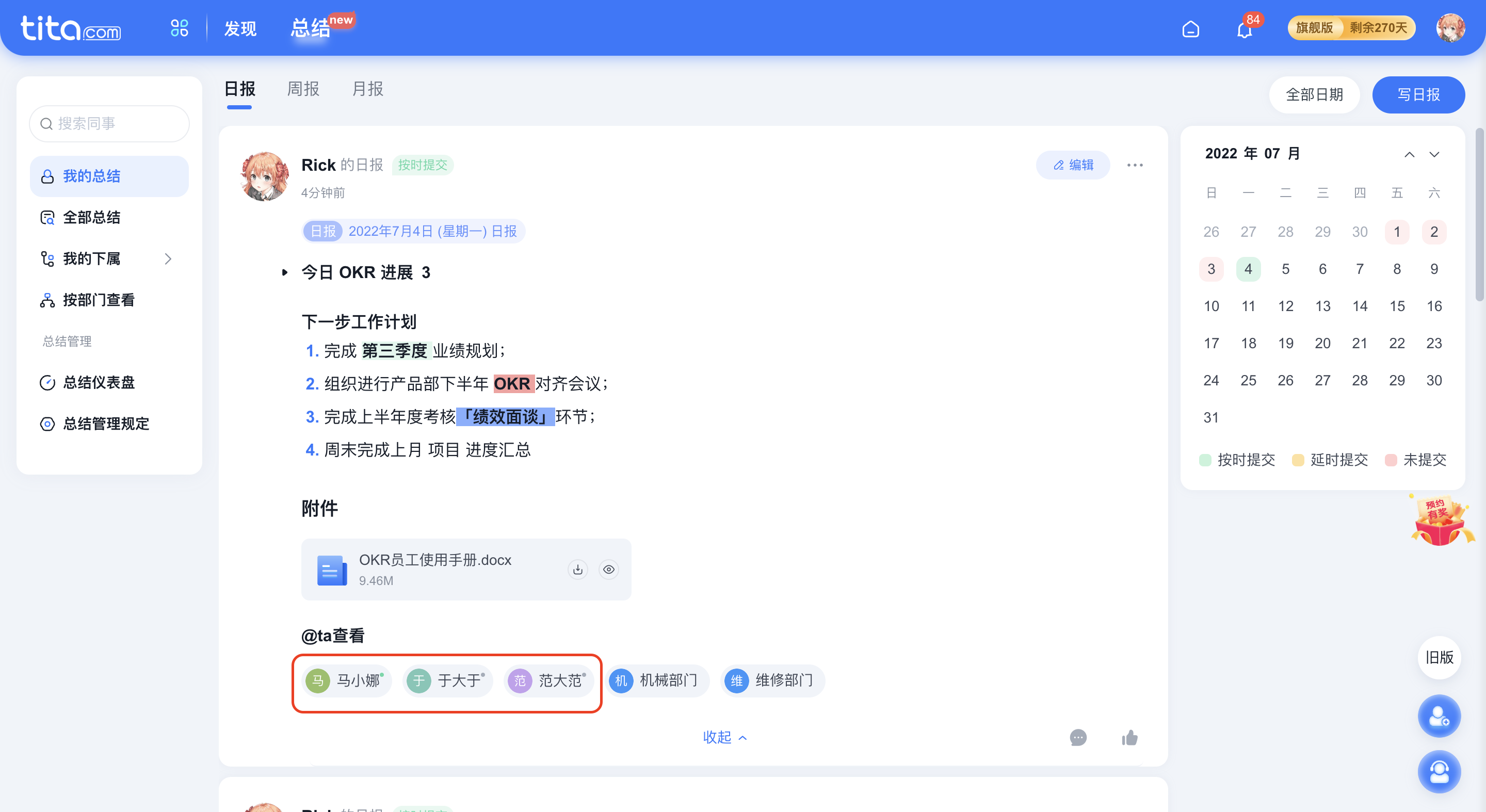Open the app grid launcher icon
Image resolution: width=1486 pixels, height=812 pixels.
click(x=180, y=28)
